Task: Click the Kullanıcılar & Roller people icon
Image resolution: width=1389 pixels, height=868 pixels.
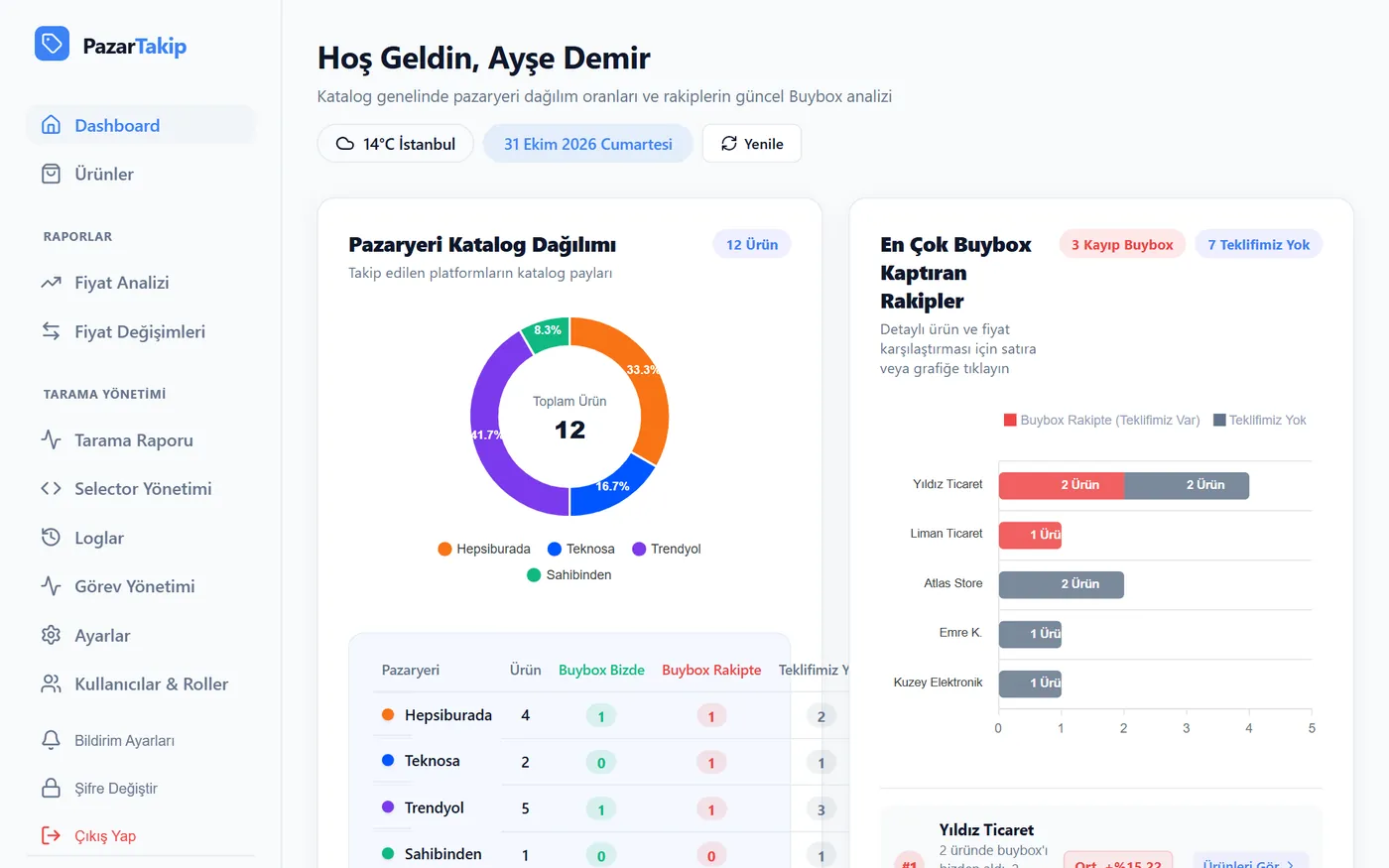Action: [51, 683]
